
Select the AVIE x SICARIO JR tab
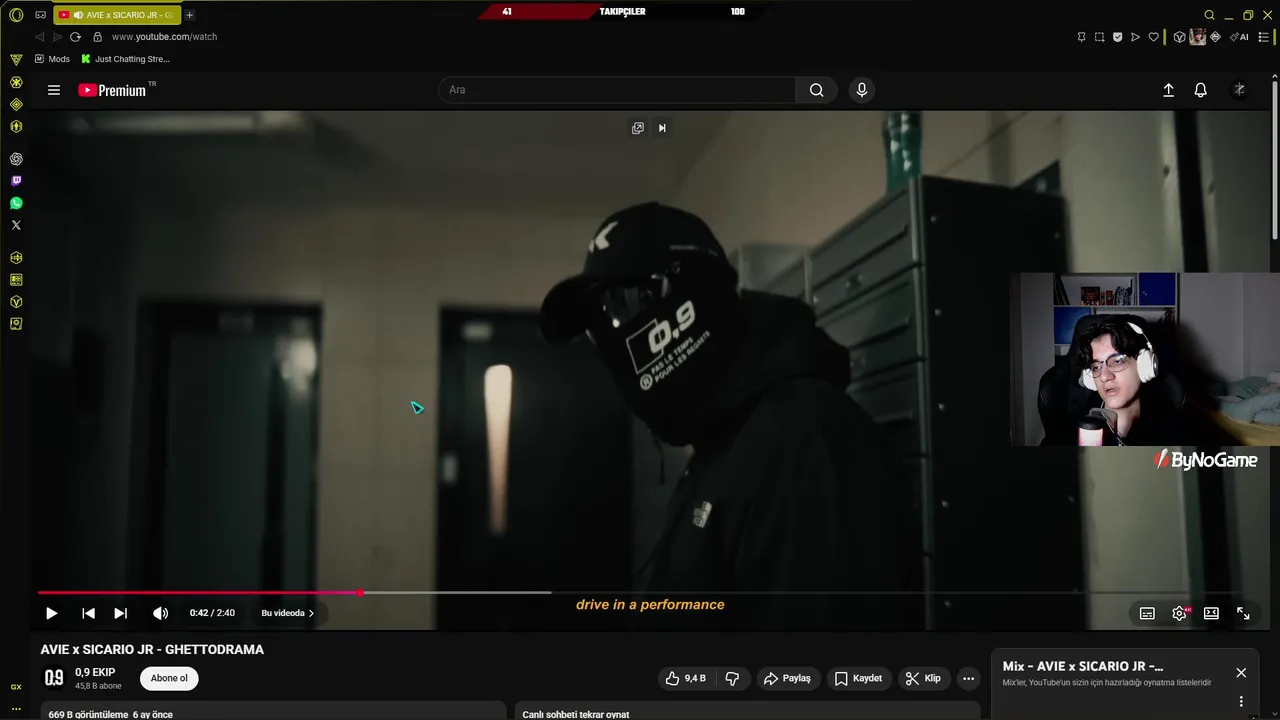(x=117, y=15)
